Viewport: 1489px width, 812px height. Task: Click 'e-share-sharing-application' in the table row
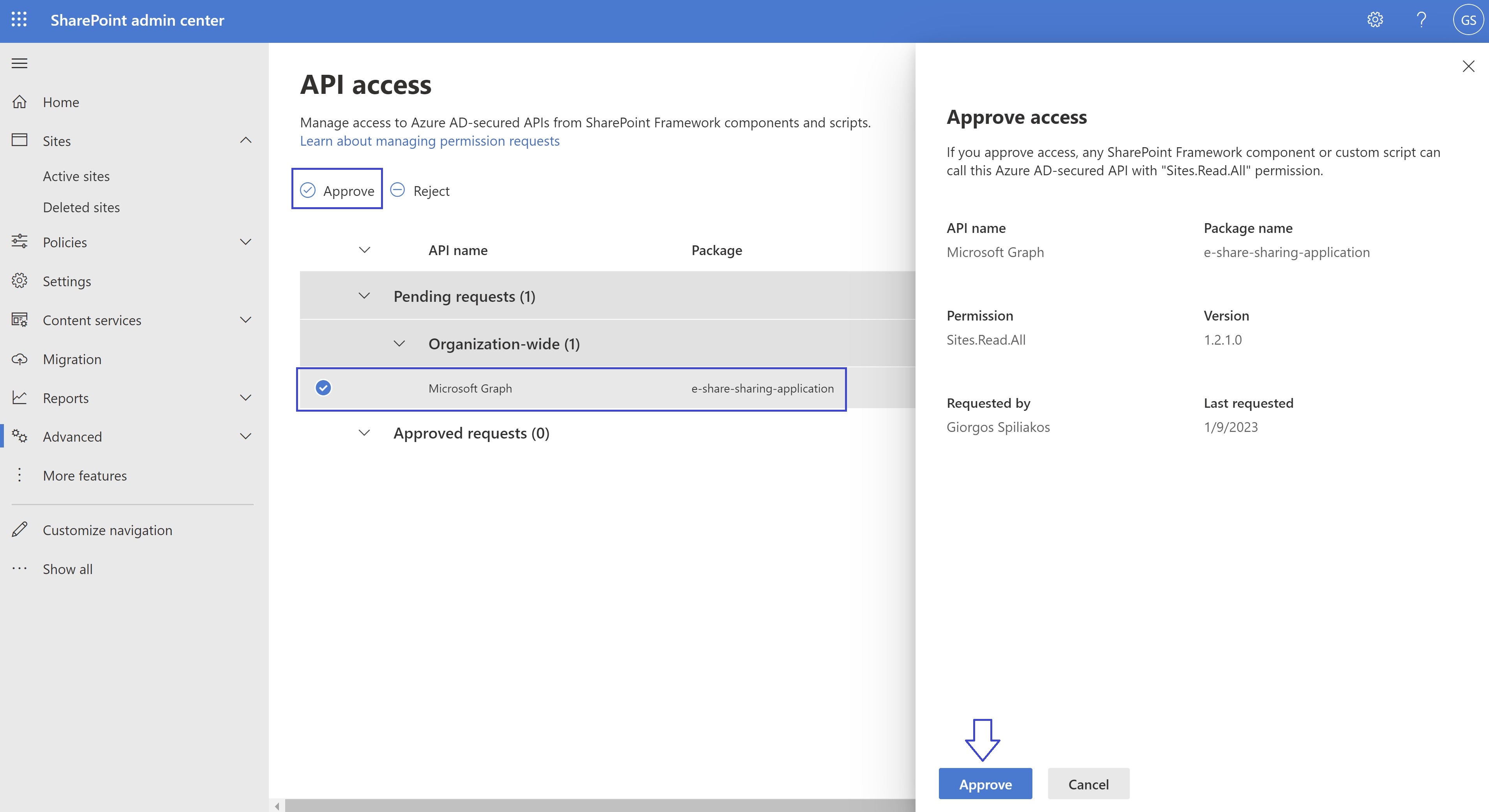pos(762,388)
